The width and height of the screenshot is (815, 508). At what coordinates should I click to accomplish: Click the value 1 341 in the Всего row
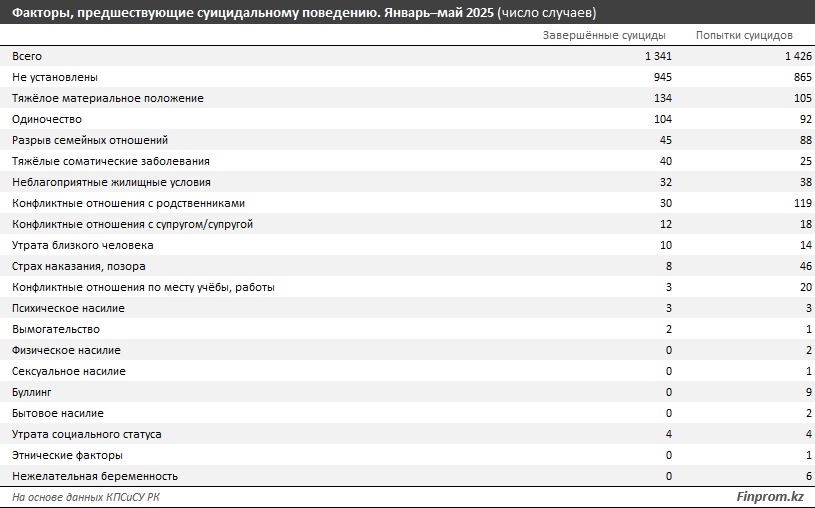658,56
